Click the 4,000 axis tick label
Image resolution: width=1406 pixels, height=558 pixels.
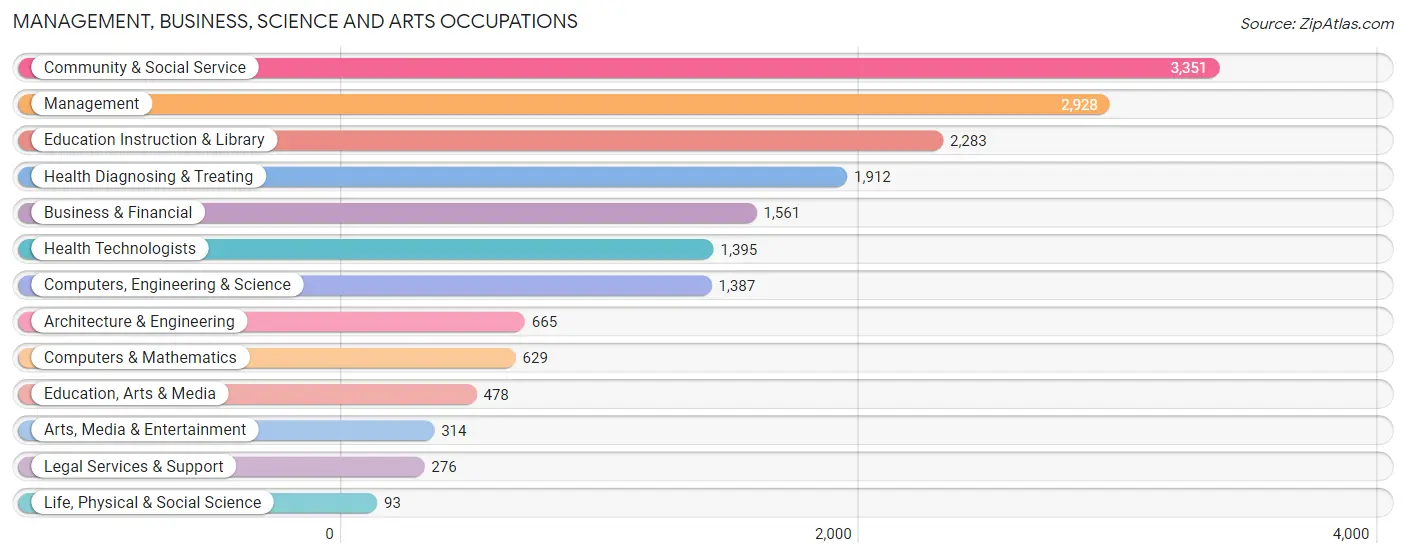[x=1351, y=534]
